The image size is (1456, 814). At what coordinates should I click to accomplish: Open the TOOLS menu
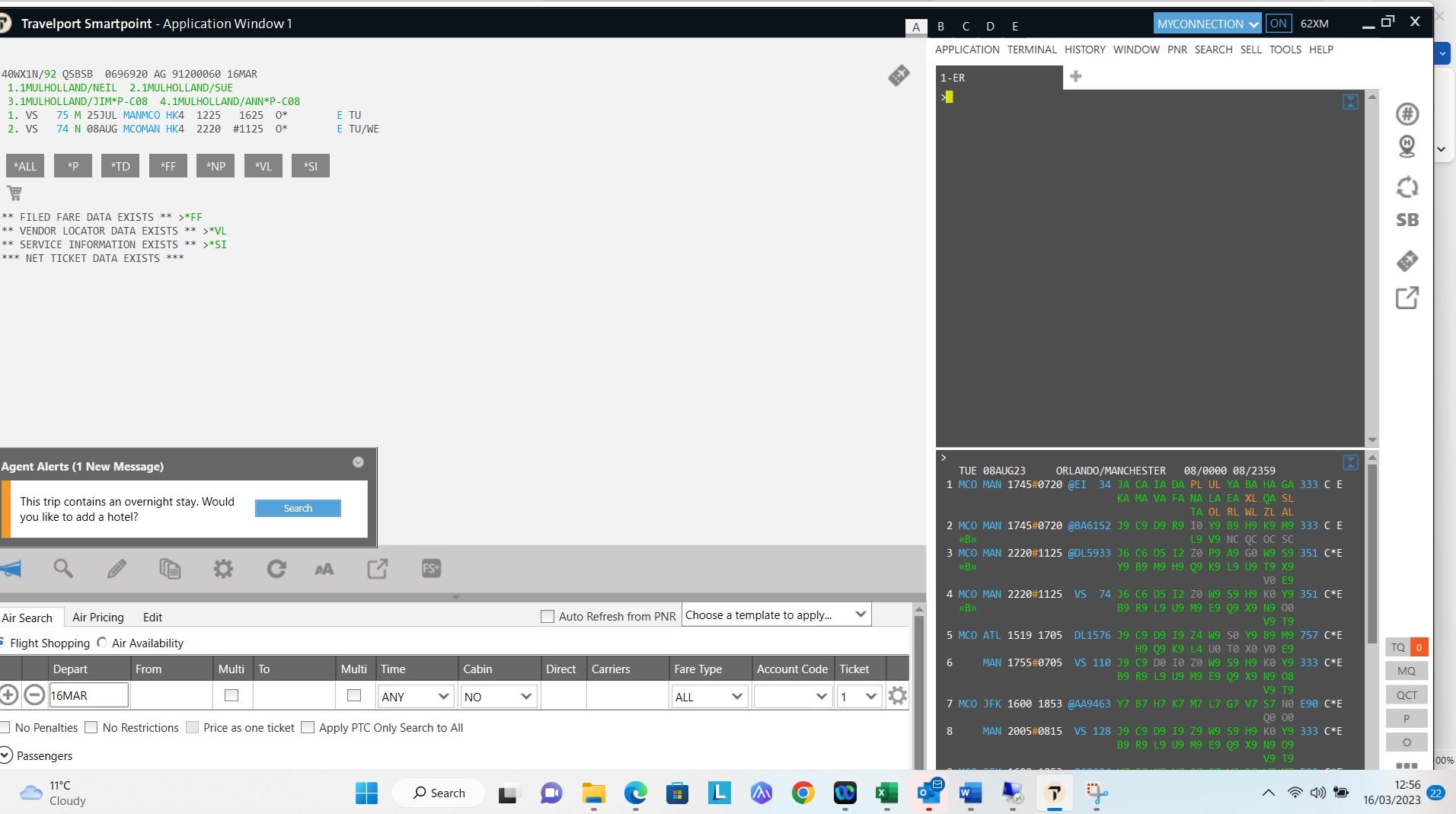pyautogui.click(x=1285, y=49)
